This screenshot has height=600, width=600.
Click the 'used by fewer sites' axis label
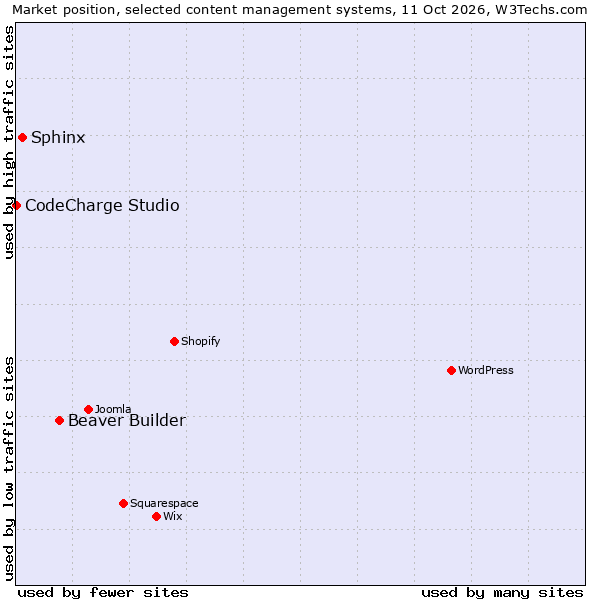[x=103, y=593]
